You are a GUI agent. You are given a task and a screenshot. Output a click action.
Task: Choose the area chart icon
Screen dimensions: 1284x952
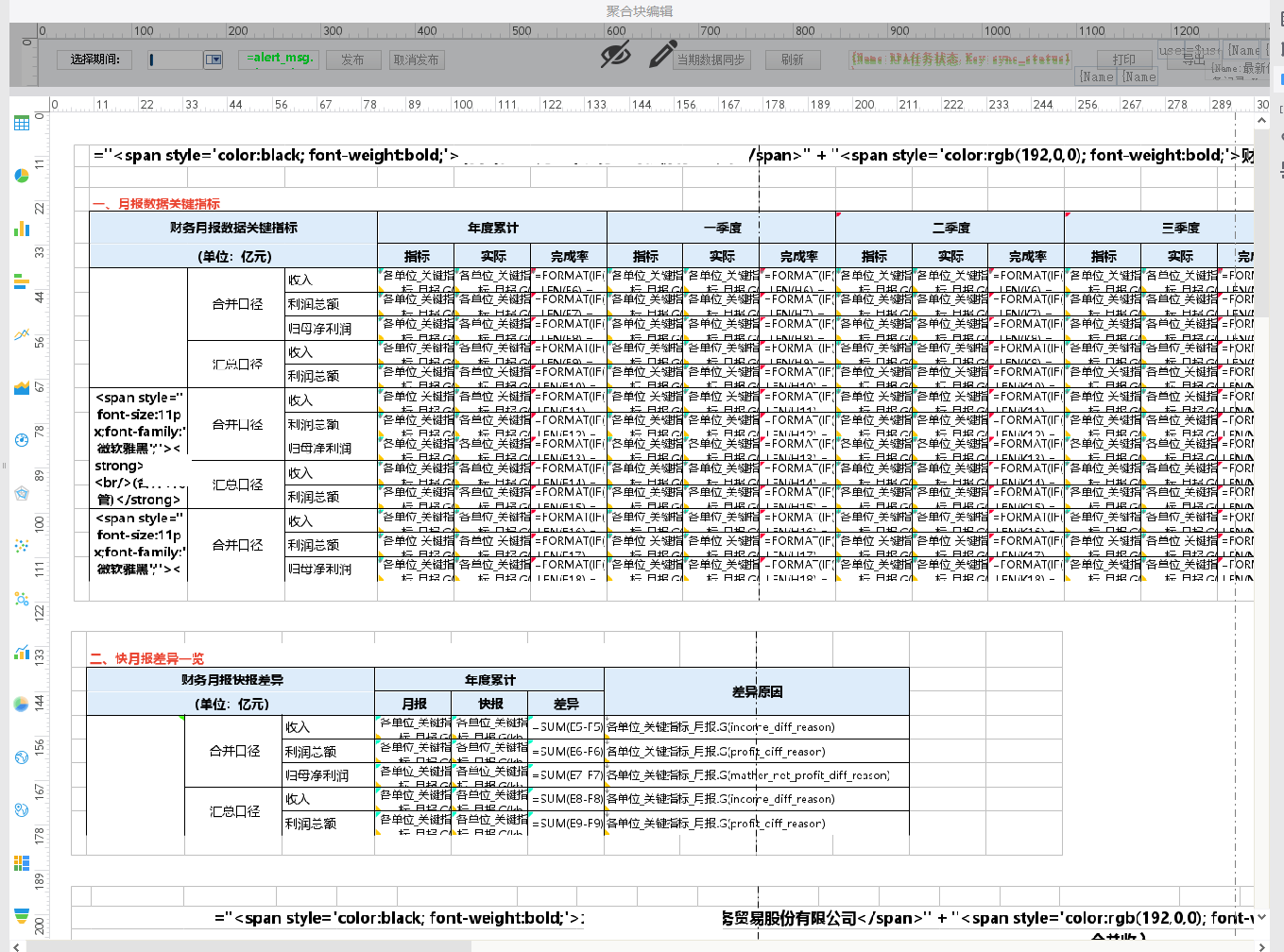pyautogui.click(x=22, y=387)
